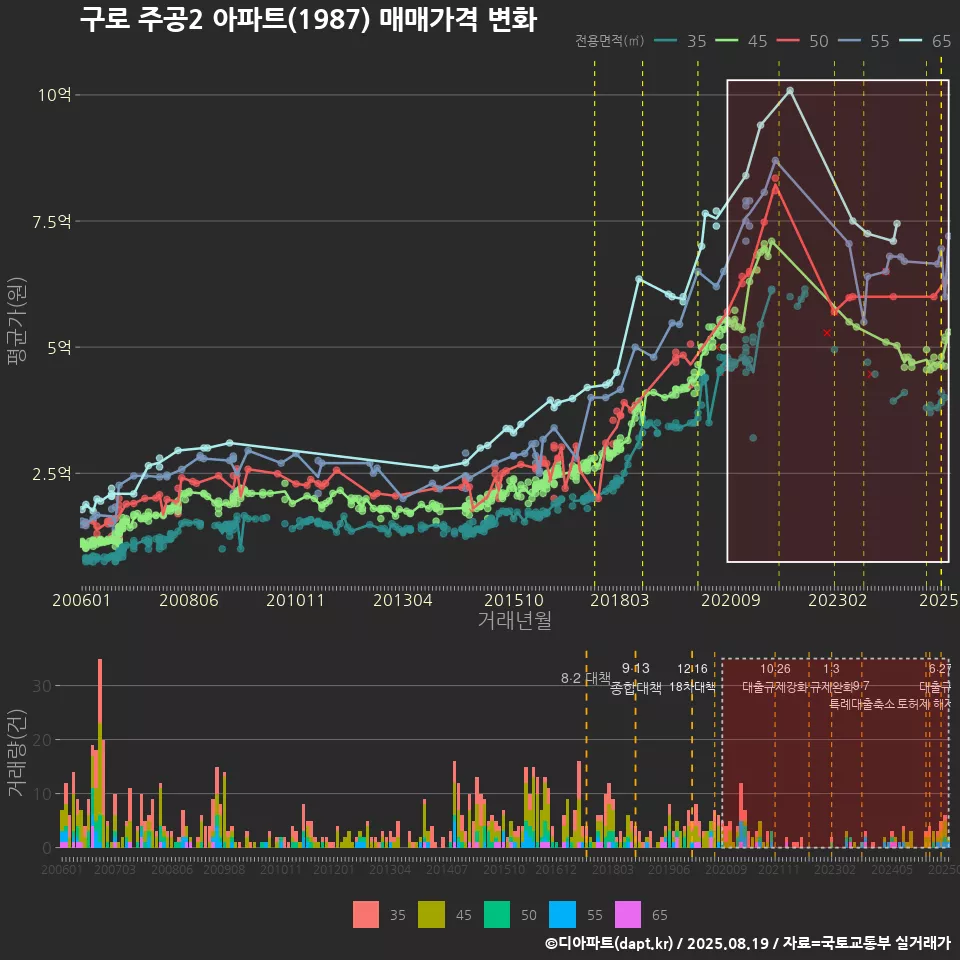Click the 201612 volume chart tick label
Screen dimensions: 960x960
click(x=556, y=869)
